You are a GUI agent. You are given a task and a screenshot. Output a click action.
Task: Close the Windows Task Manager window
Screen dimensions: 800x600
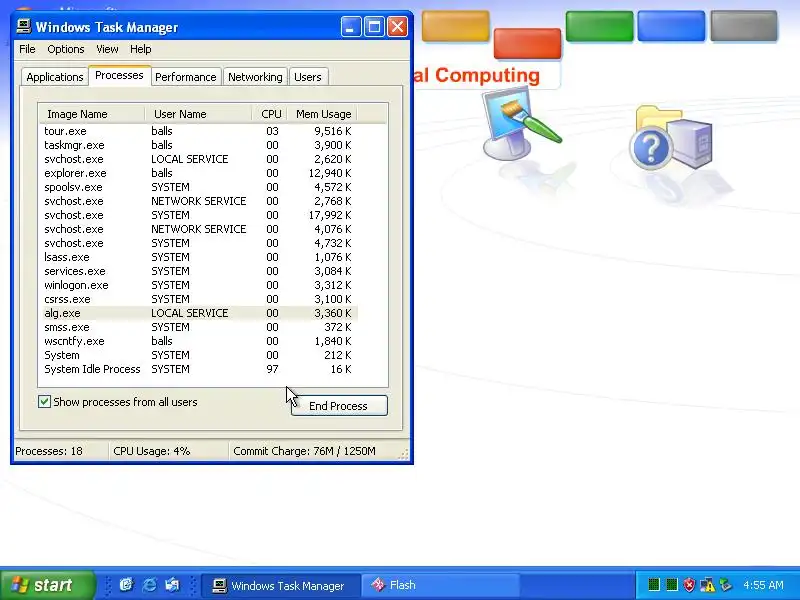397,27
